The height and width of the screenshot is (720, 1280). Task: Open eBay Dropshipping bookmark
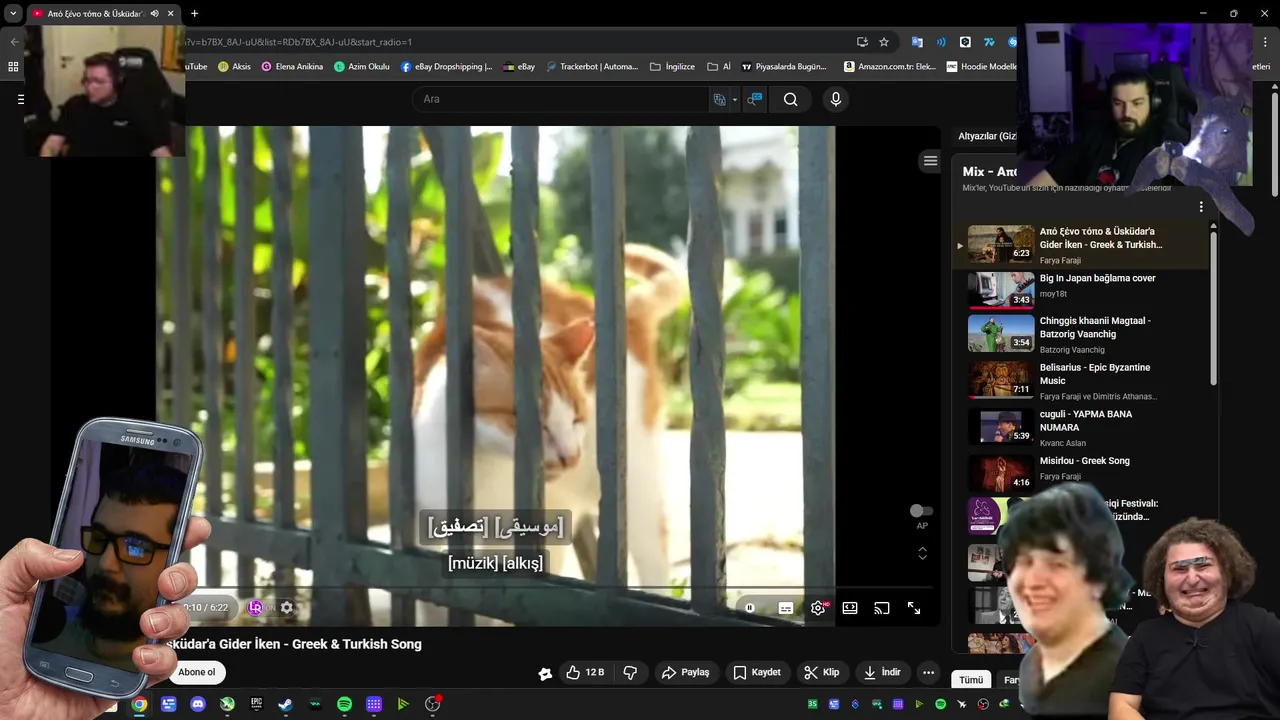click(446, 67)
